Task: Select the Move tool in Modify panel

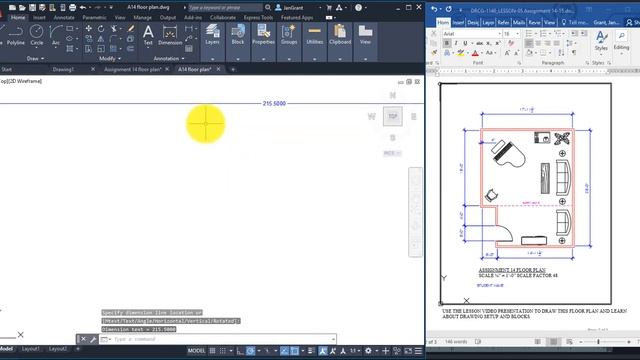Action: pyautogui.click(x=89, y=29)
